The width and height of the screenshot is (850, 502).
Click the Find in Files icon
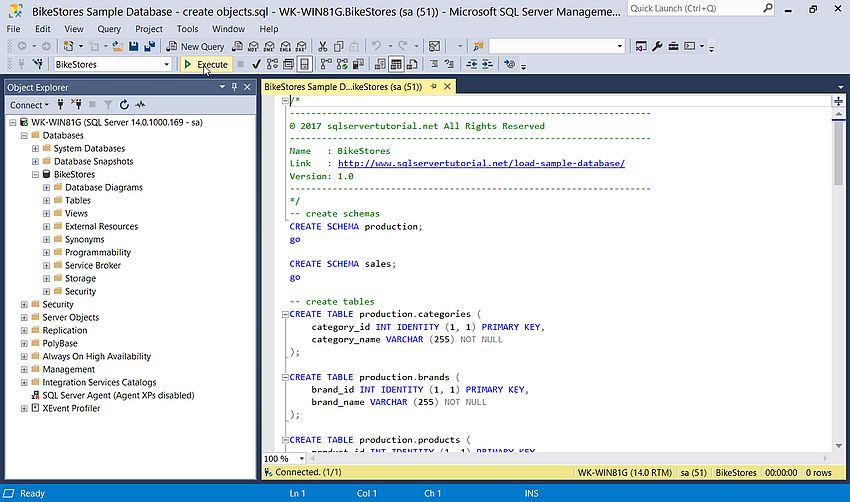[478, 47]
